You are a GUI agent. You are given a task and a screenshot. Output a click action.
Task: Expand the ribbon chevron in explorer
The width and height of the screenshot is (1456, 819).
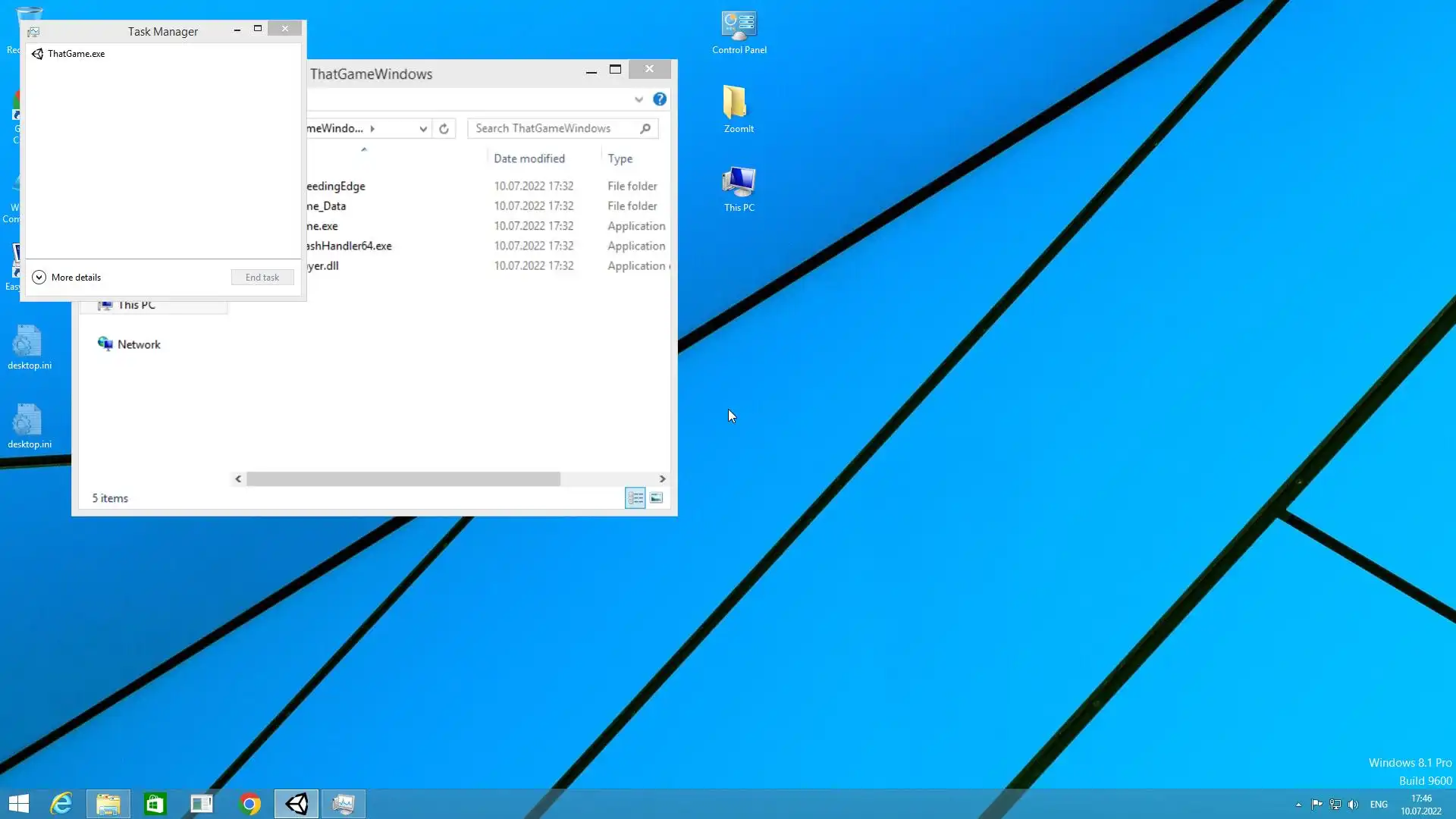[639, 99]
